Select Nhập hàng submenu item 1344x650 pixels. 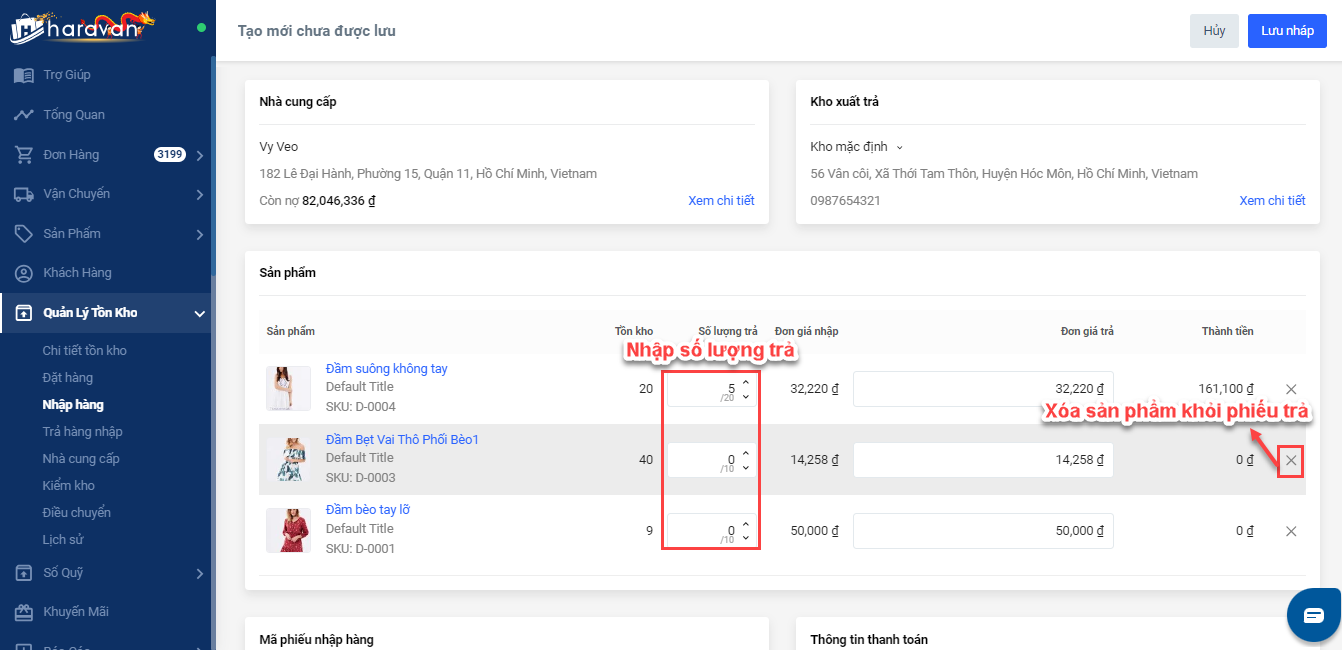coord(73,405)
